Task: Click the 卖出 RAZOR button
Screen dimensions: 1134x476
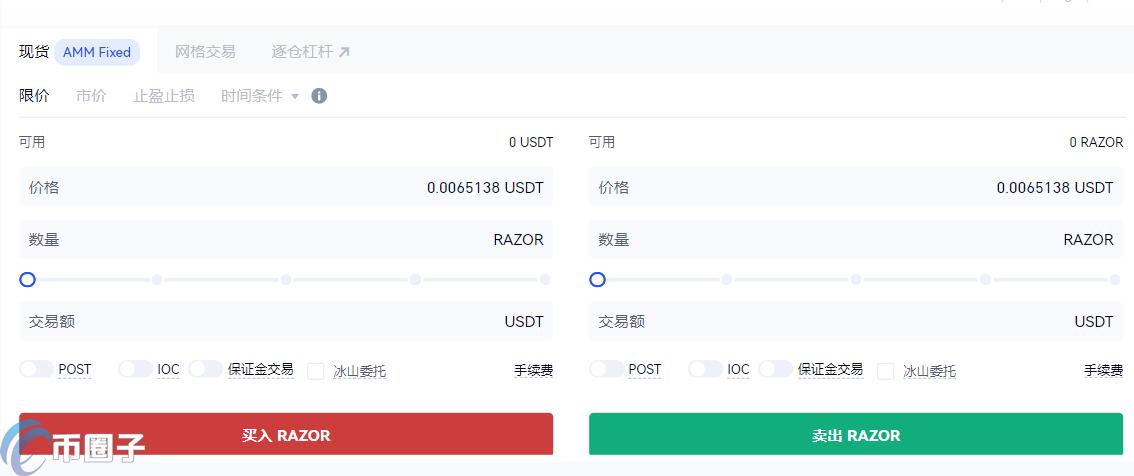Action: click(x=856, y=435)
